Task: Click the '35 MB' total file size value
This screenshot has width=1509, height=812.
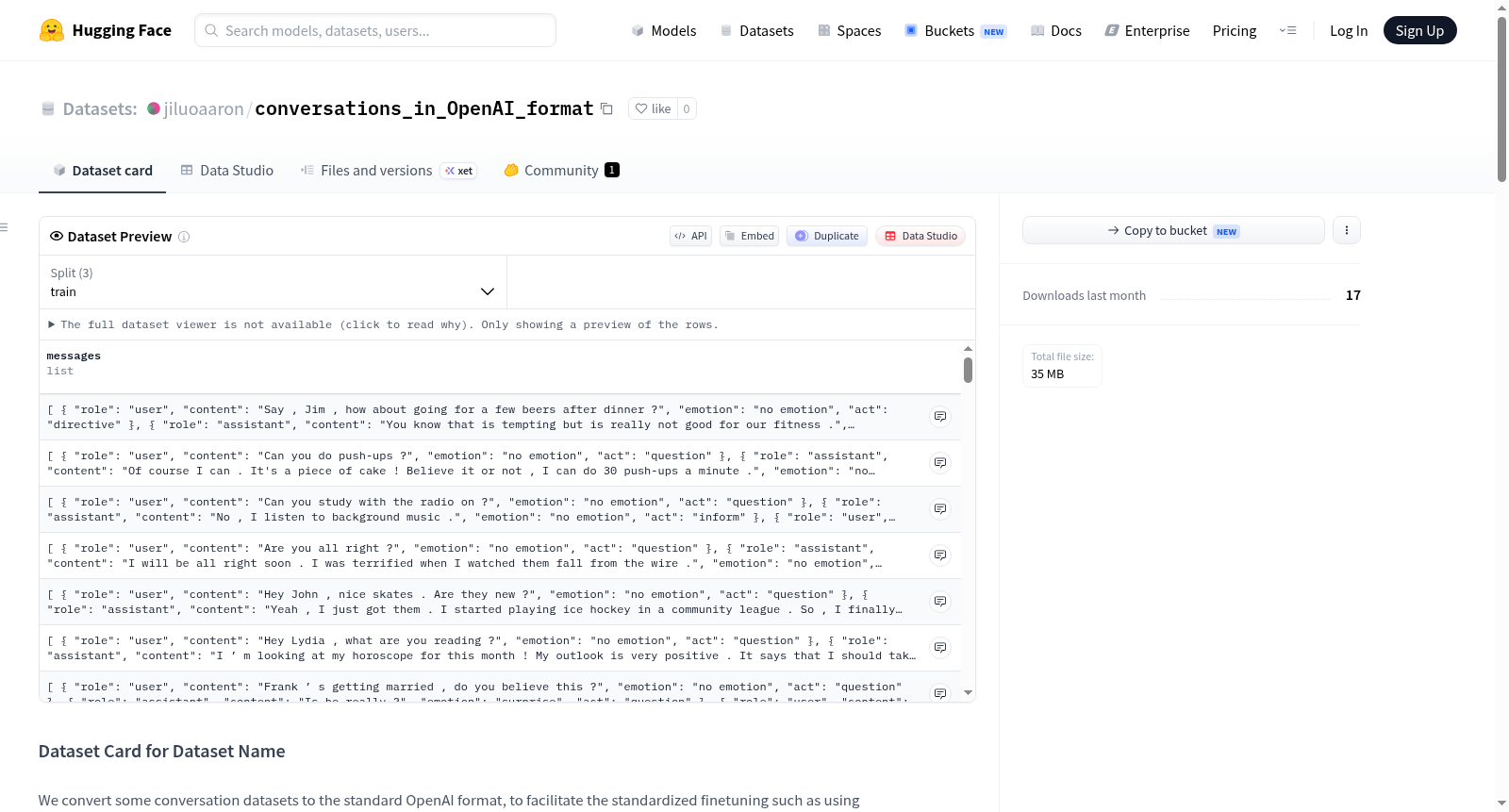Action: pos(1047,373)
